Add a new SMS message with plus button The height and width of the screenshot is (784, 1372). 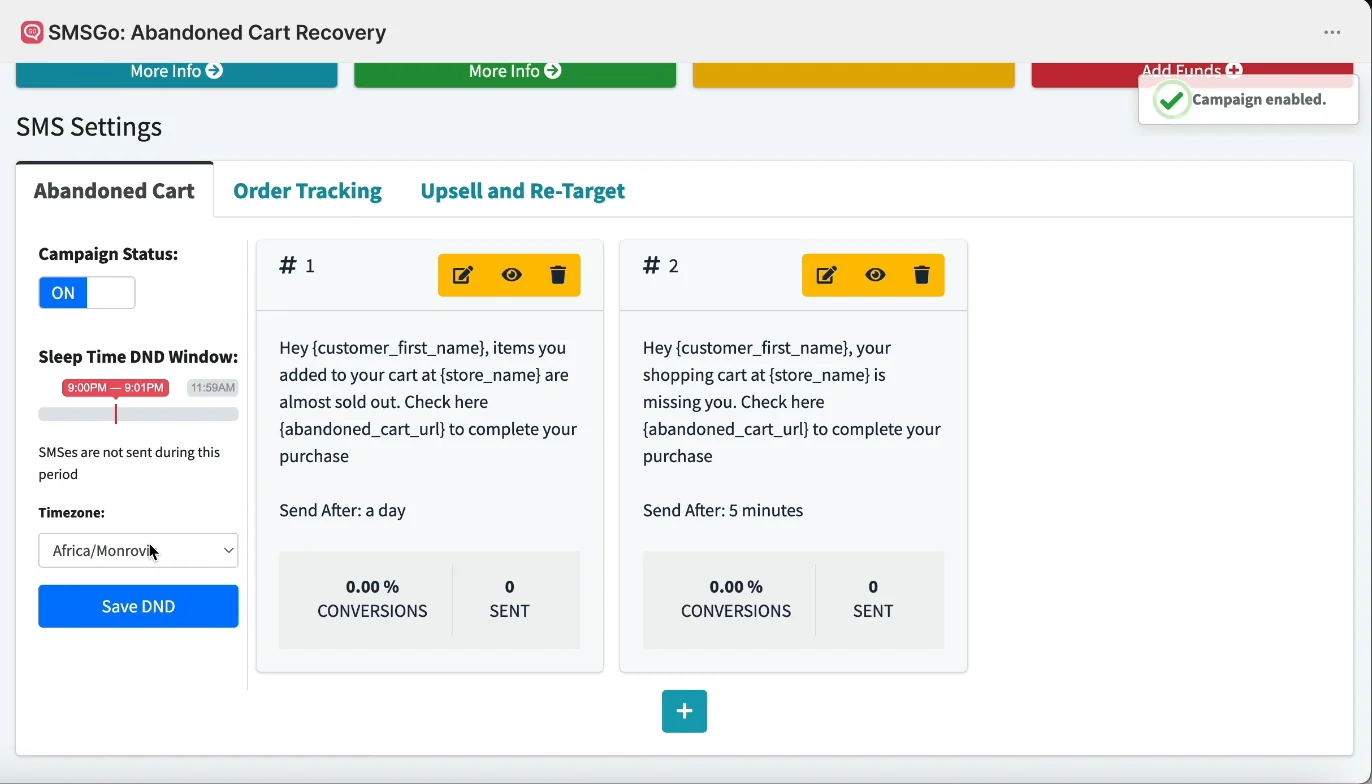[684, 711]
